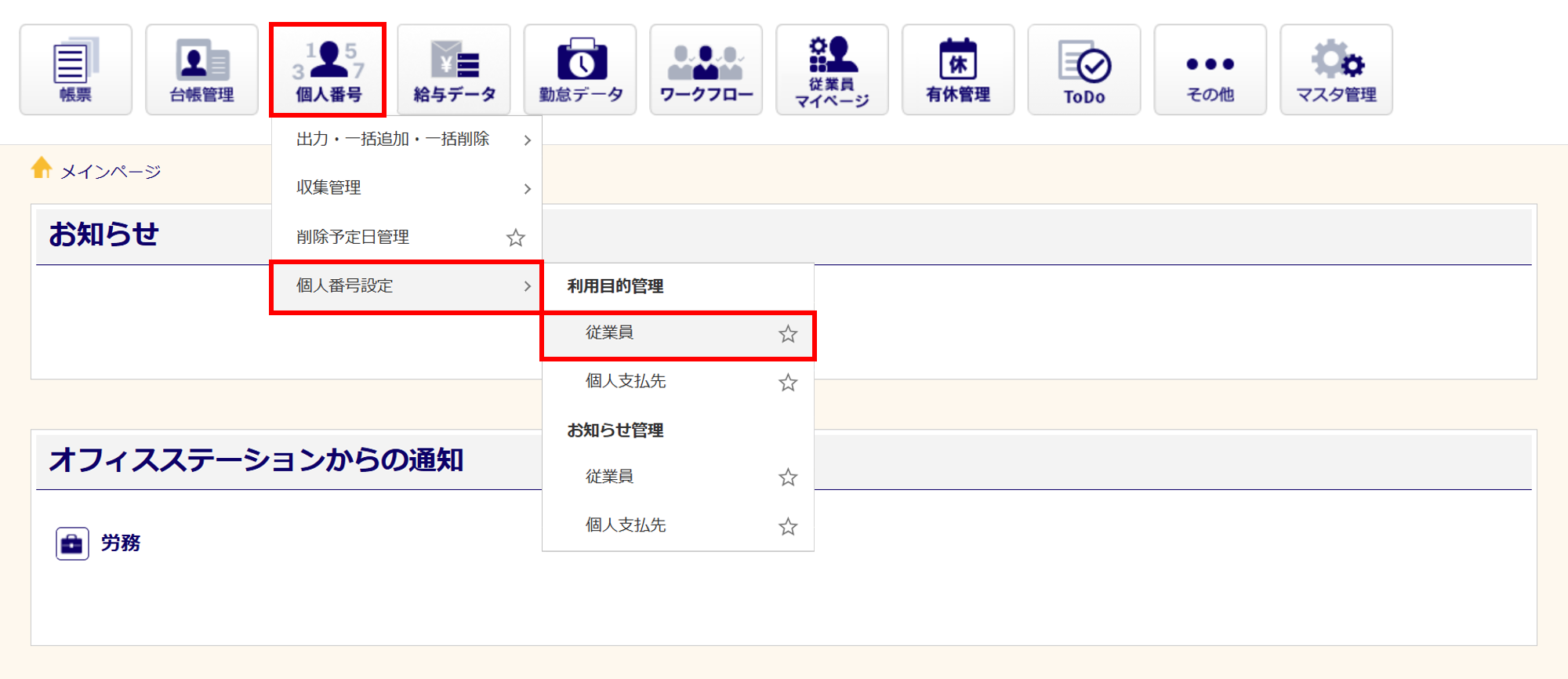The image size is (1568, 679).
Task: Open the ワークフロー workflow icon
Action: (x=706, y=70)
